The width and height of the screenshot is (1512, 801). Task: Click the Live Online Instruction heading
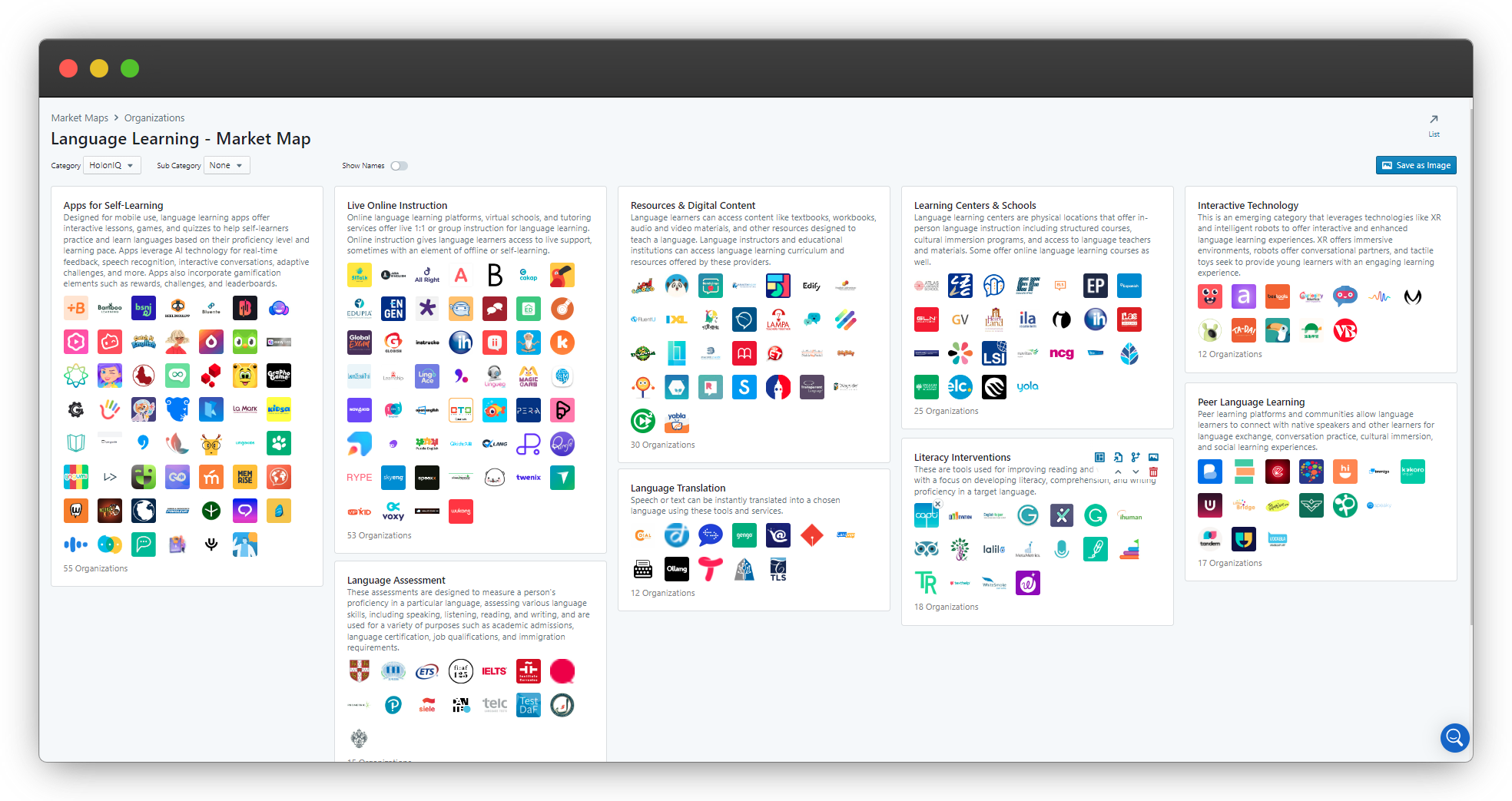[396, 206]
